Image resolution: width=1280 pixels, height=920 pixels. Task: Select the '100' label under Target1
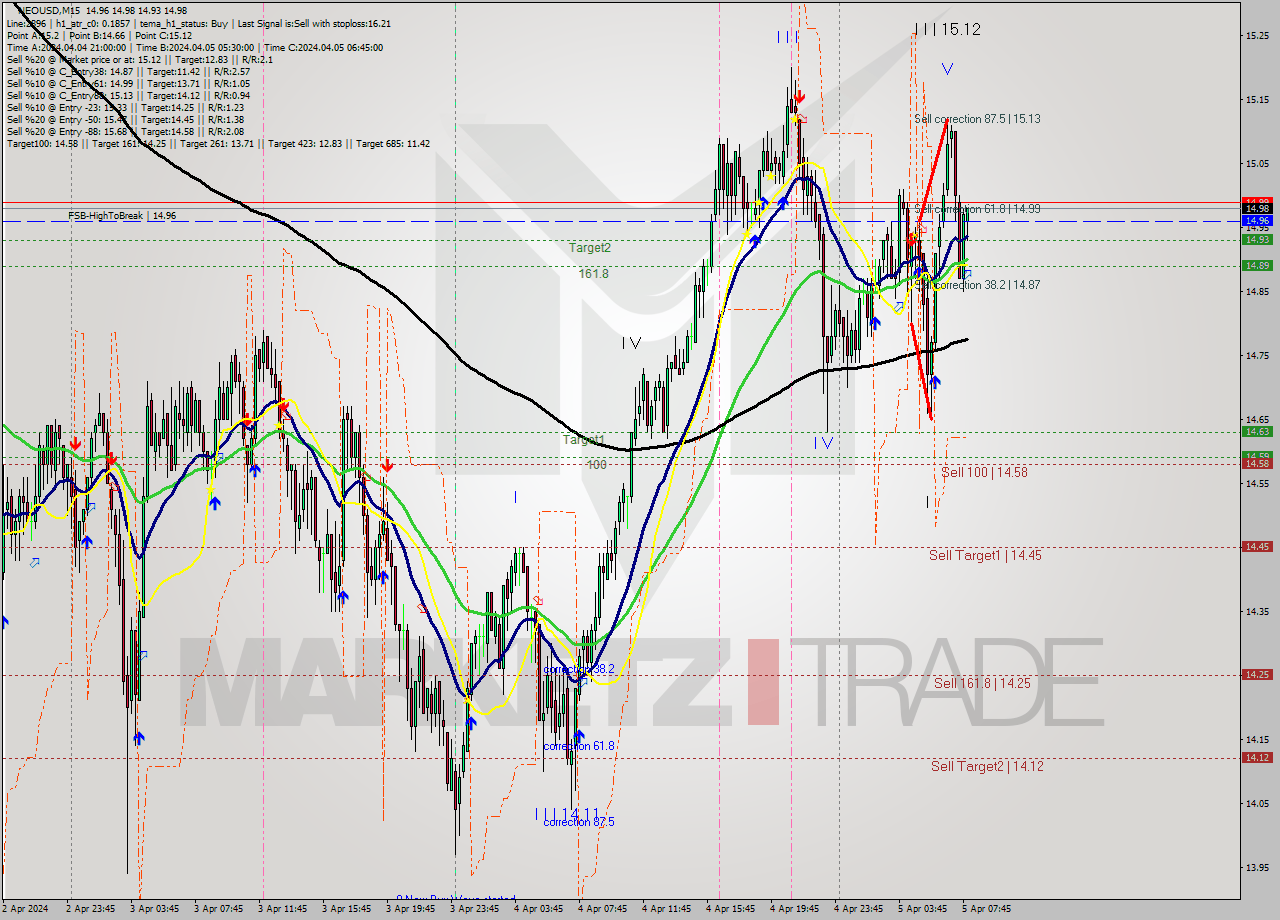pos(597,465)
